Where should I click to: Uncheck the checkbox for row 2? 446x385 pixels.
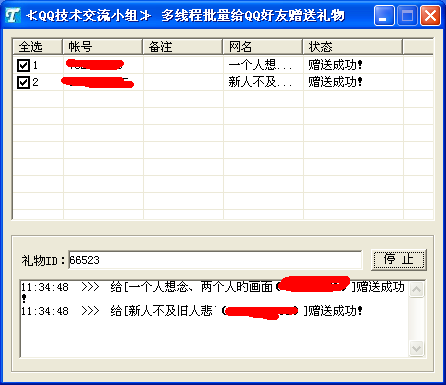[23, 82]
